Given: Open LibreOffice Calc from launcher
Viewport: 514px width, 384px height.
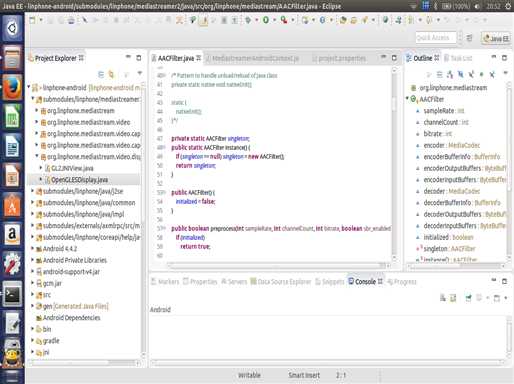Looking at the screenshot, I should tap(12, 117).
